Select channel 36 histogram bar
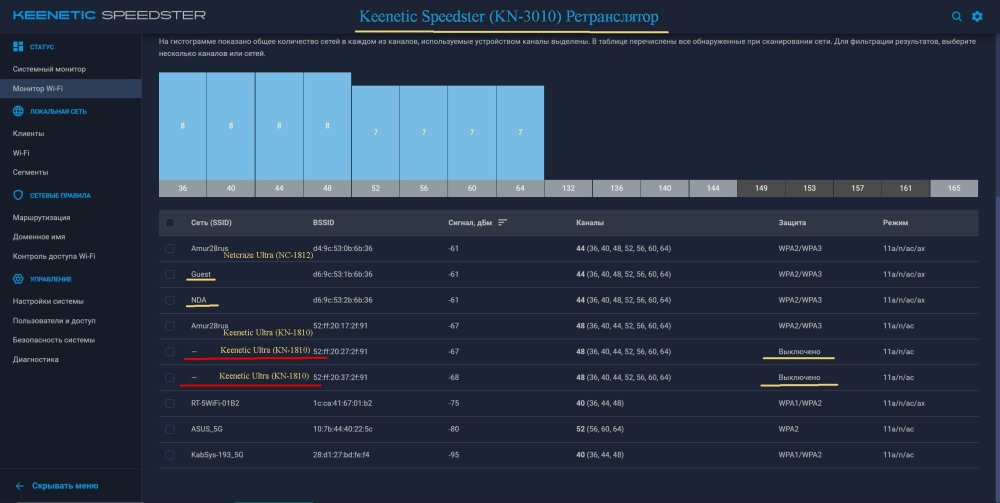Viewport: 1000px width, 503px height. 182,126
